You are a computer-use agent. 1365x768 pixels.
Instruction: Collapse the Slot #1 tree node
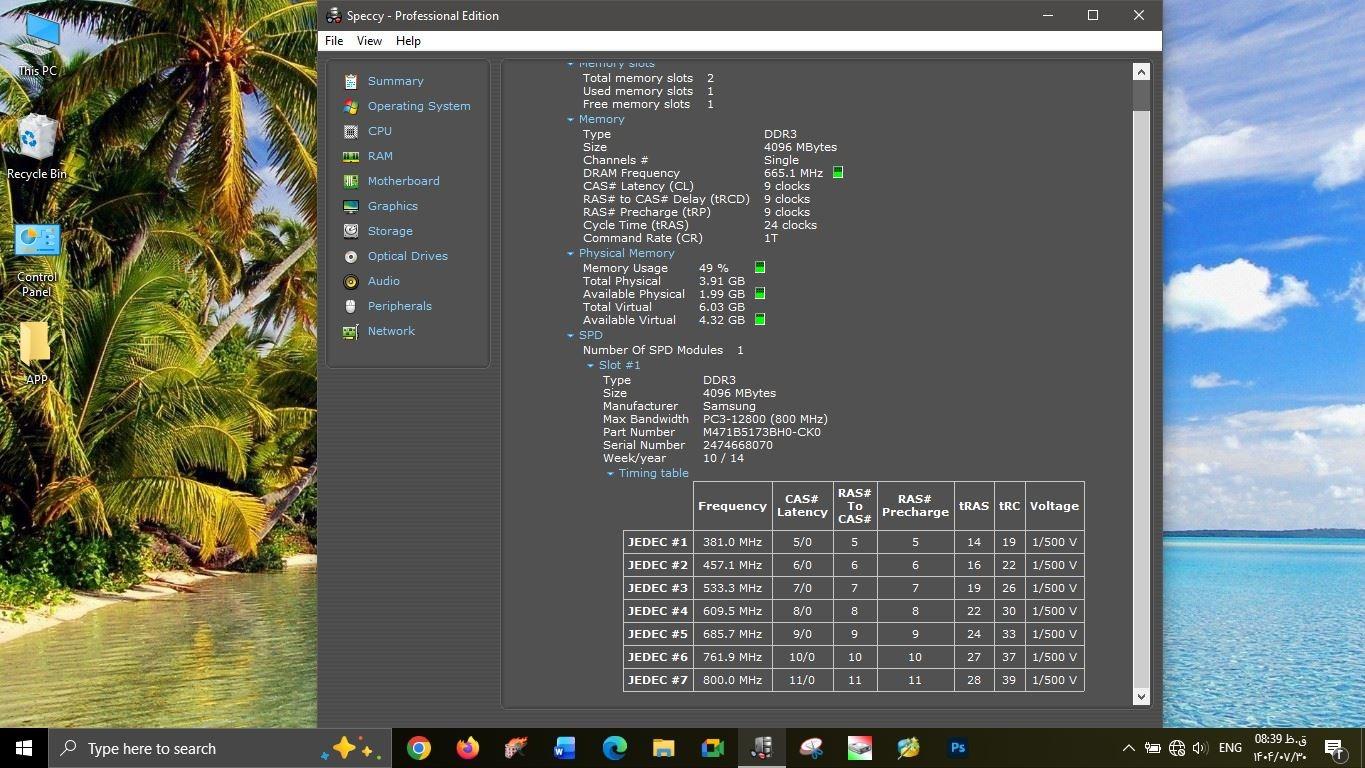pos(591,366)
